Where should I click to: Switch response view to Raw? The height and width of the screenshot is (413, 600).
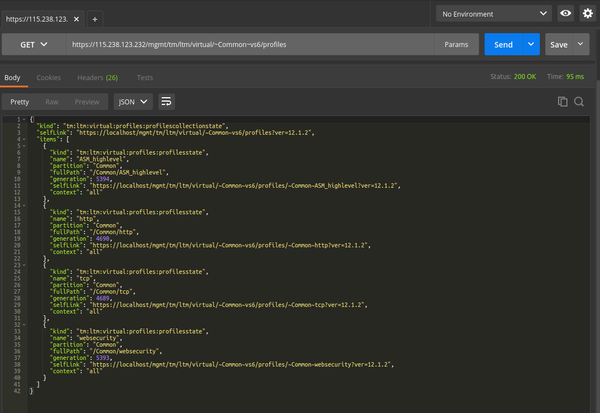pos(51,101)
